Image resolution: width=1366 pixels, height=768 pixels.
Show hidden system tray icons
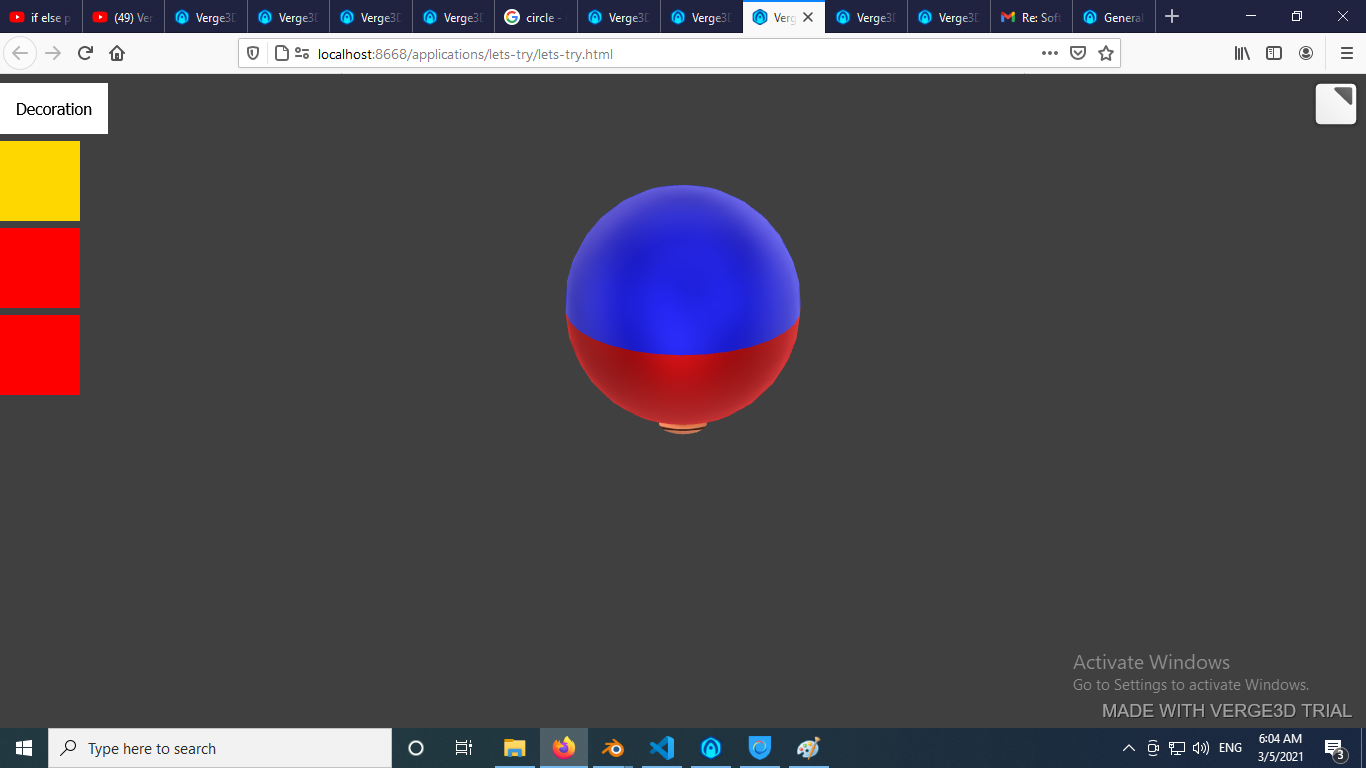pyautogui.click(x=1129, y=748)
